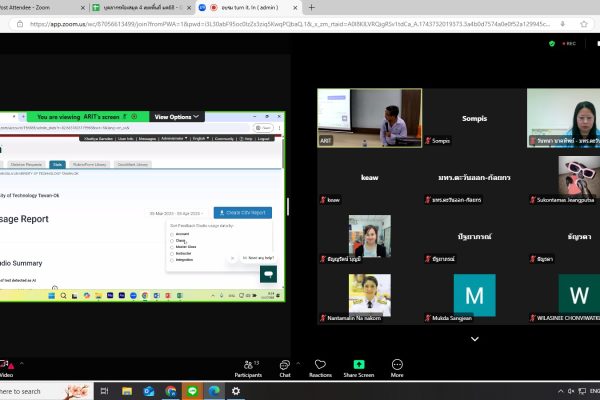Select the Sompis participant tile

click(x=474, y=118)
